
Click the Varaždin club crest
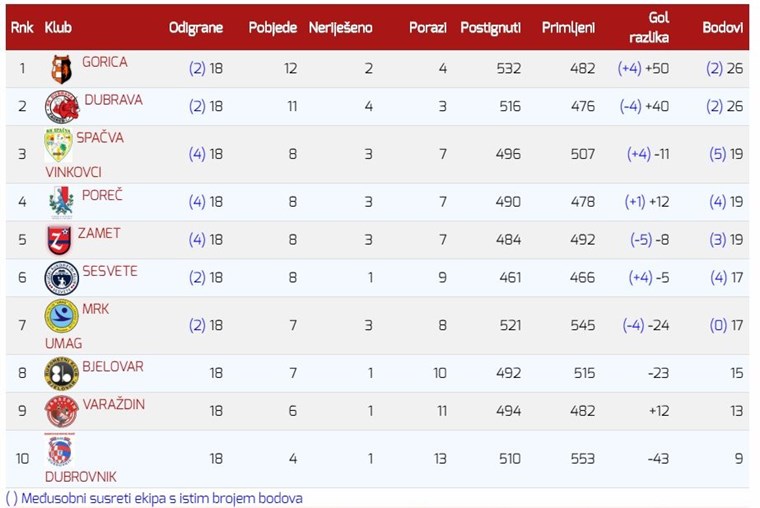click(61, 411)
